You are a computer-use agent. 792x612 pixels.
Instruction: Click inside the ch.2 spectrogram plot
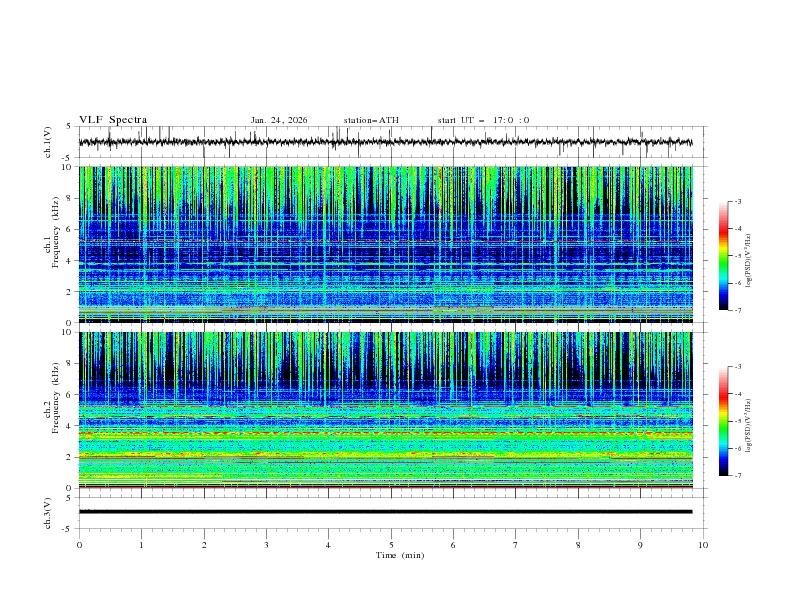click(x=390, y=410)
